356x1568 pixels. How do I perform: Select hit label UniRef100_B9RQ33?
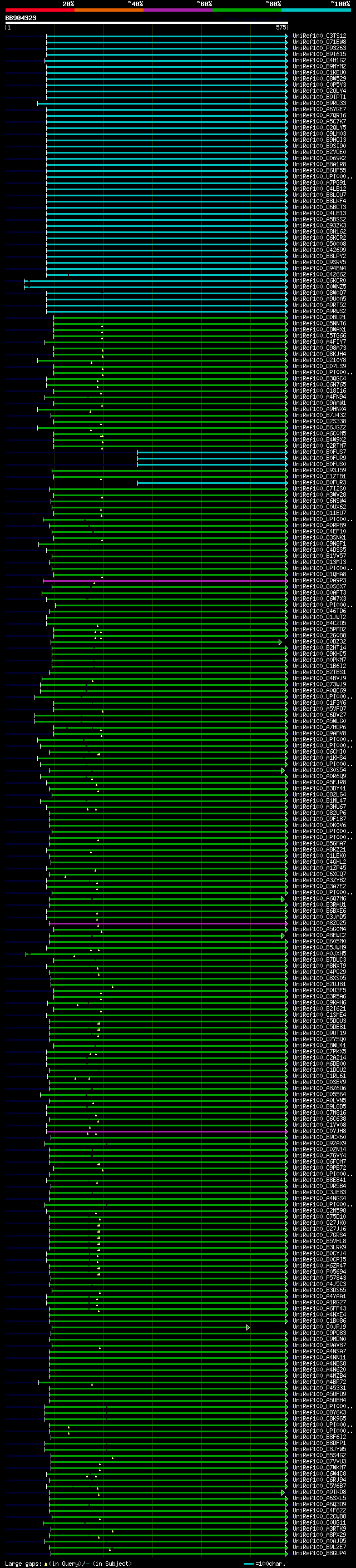pos(319,103)
